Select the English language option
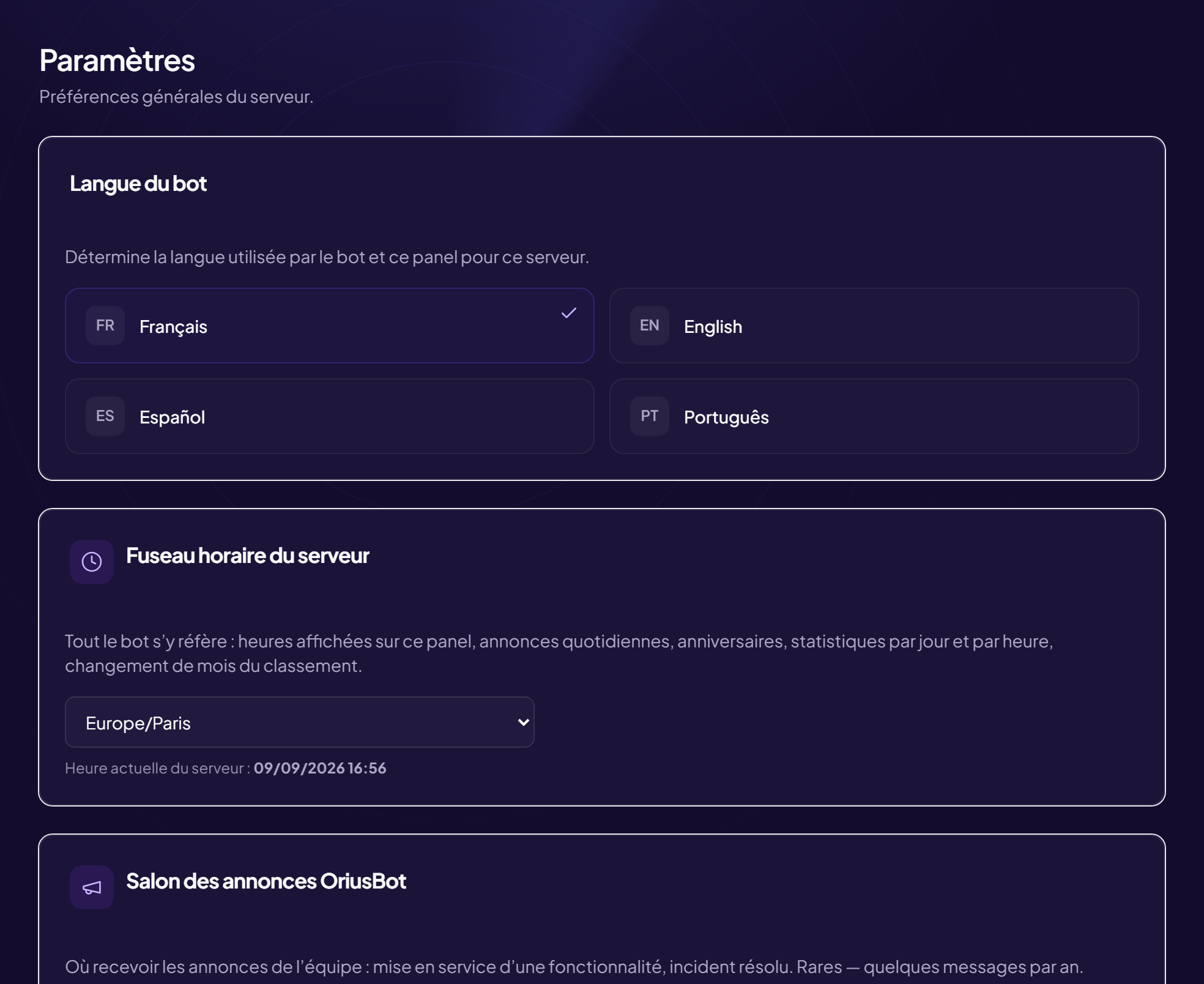Screen dimensions: 1204x984 tap(874, 326)
